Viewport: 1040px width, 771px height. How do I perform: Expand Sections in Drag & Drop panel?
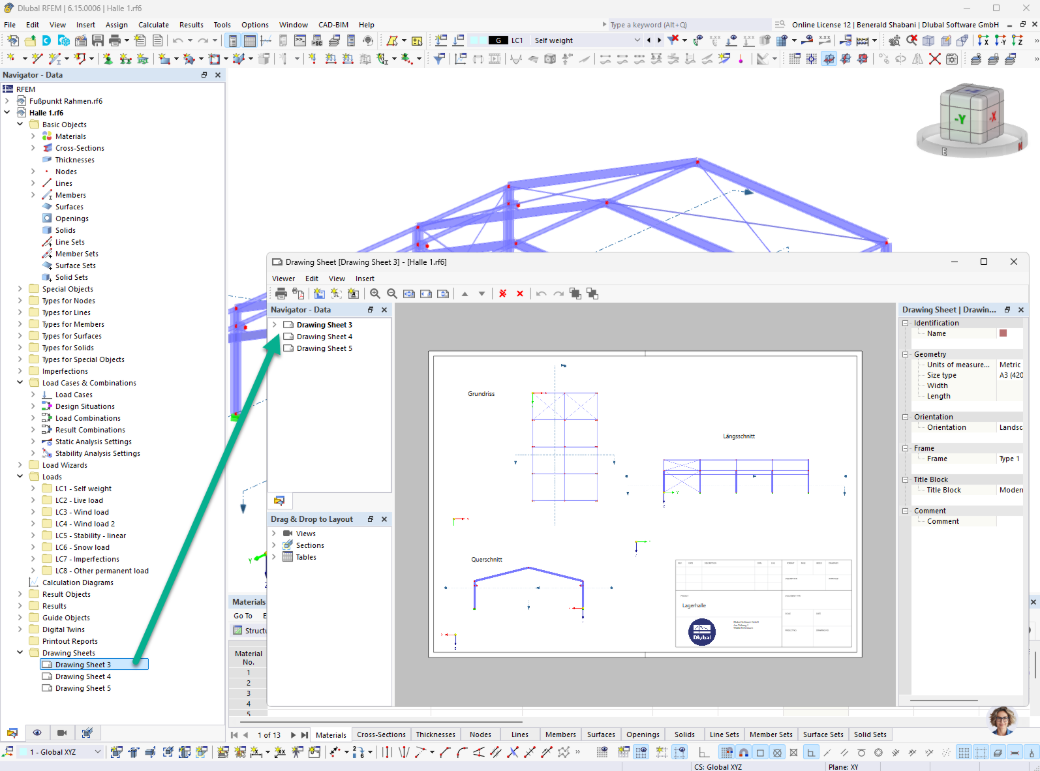[275, 545]
